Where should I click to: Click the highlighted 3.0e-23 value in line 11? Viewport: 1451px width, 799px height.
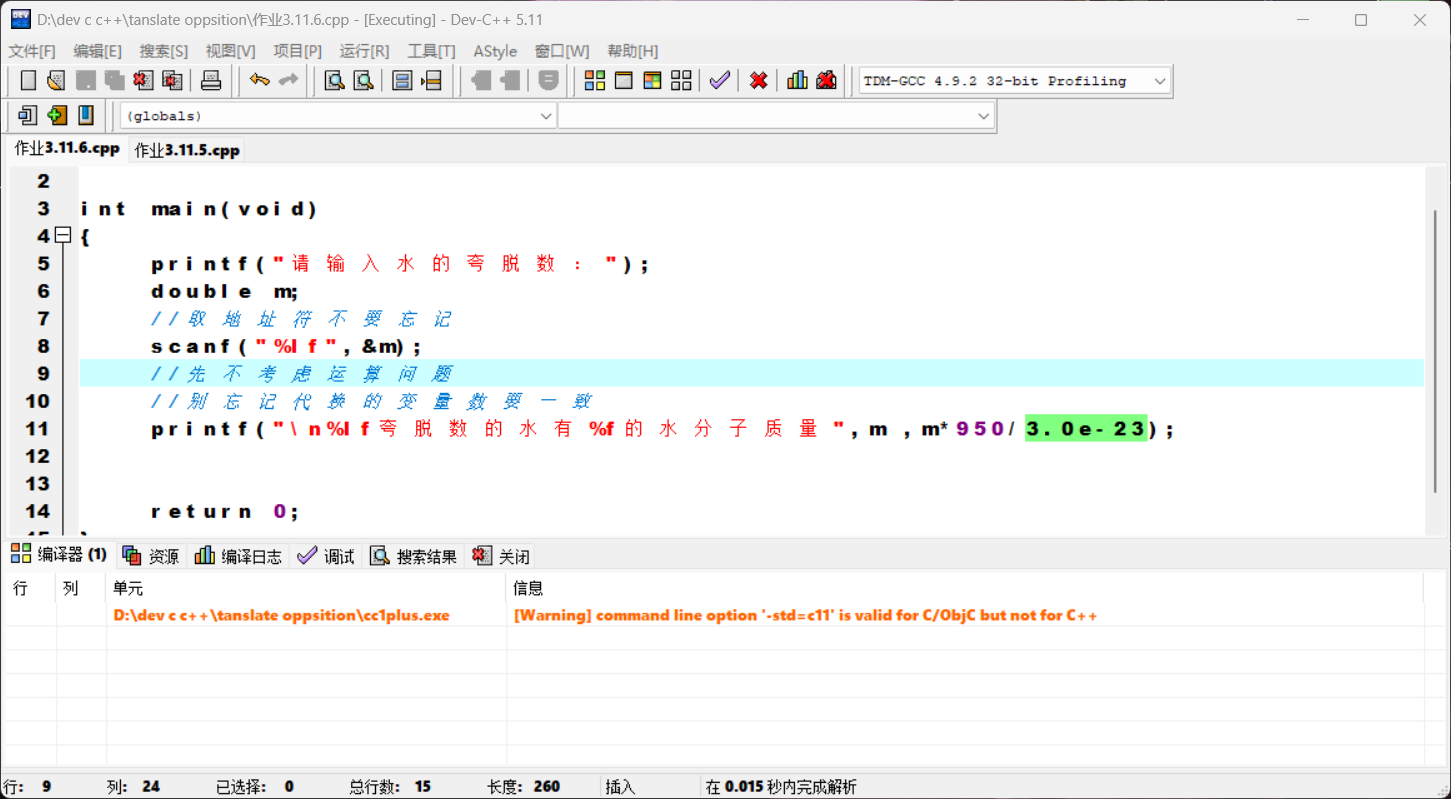1086,429
